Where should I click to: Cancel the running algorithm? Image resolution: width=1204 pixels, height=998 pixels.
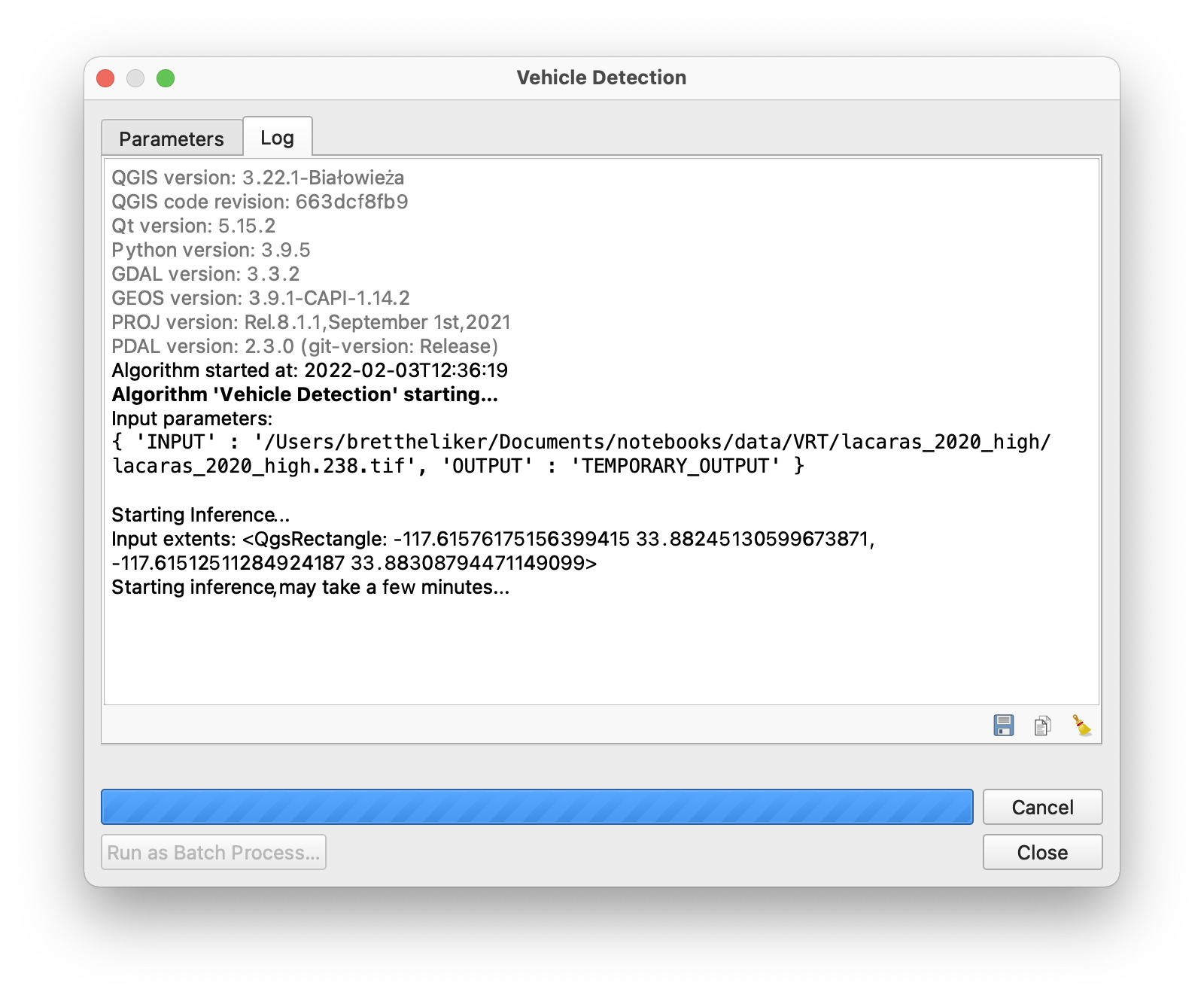click(1042, 807)
